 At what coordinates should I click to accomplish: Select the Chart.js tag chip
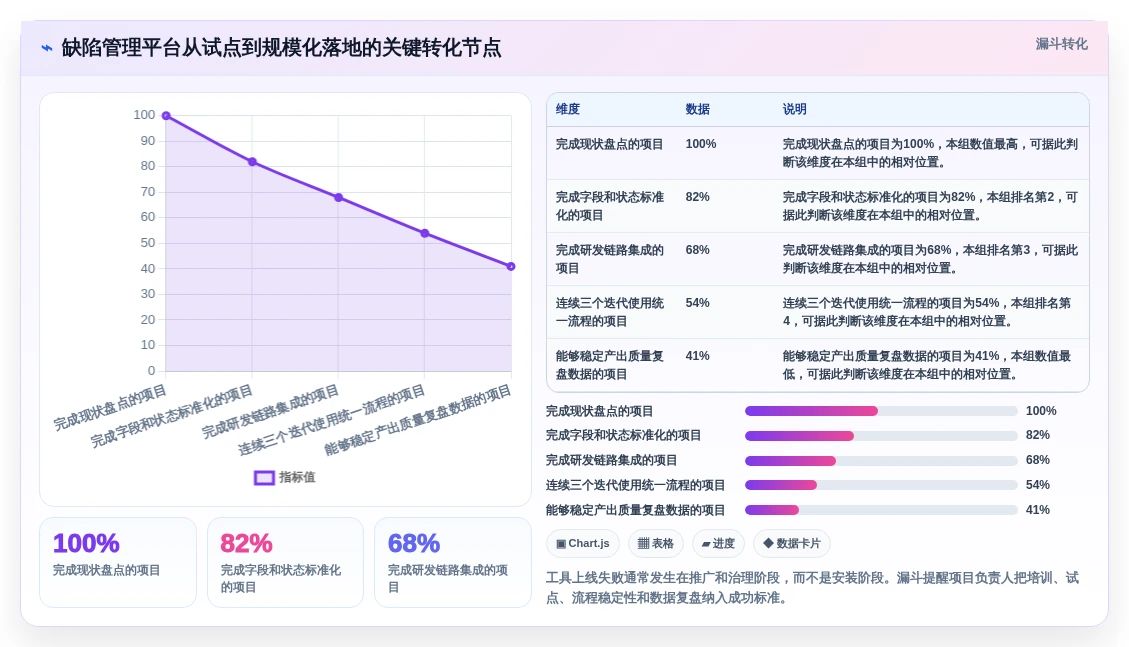coord(583,543)
